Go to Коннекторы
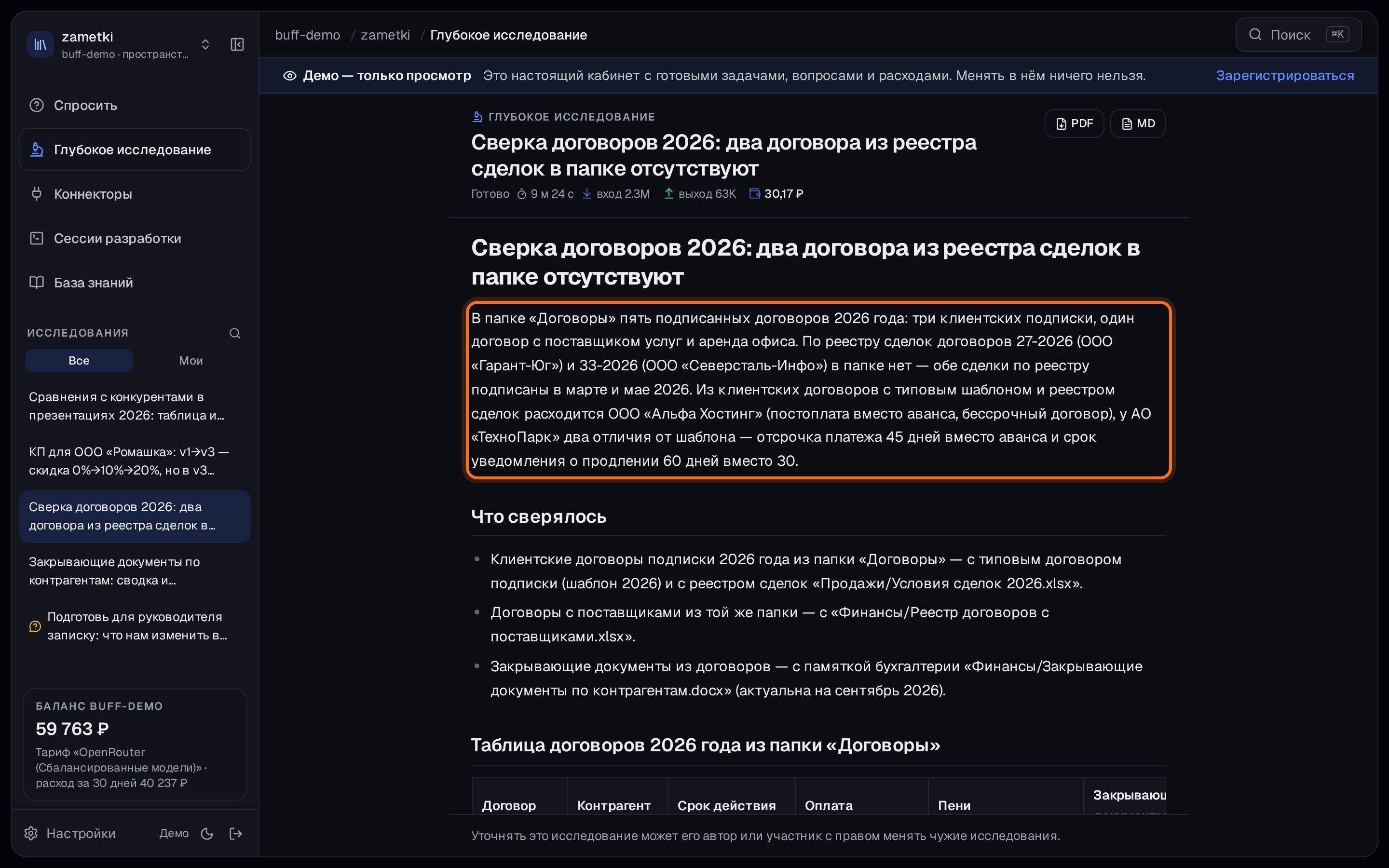Viewport: 1389px width, 868px height. (x=135, y=193)
